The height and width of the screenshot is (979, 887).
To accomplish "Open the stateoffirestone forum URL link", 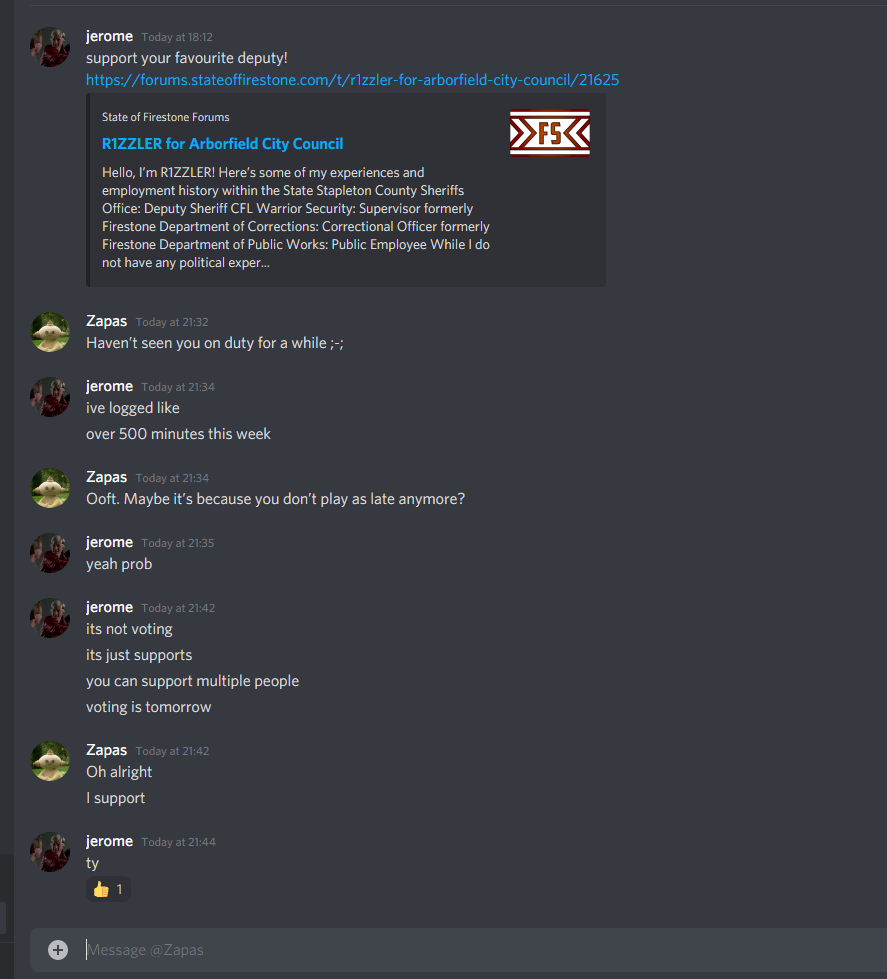I will [352, 80].
